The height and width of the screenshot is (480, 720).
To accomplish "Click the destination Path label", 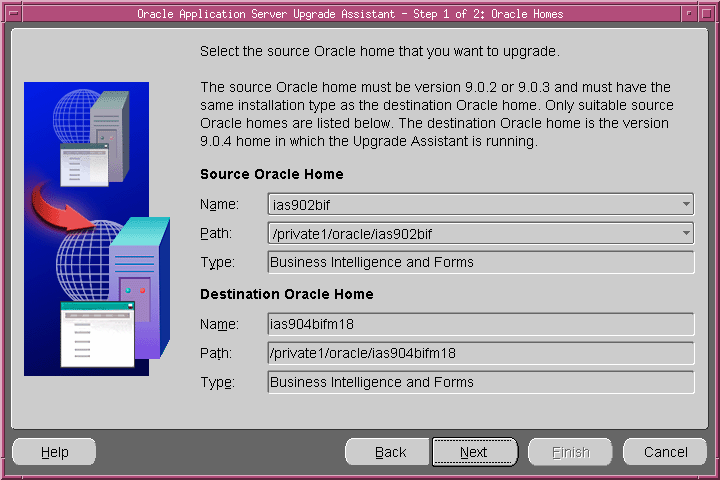I will (216, 353).
